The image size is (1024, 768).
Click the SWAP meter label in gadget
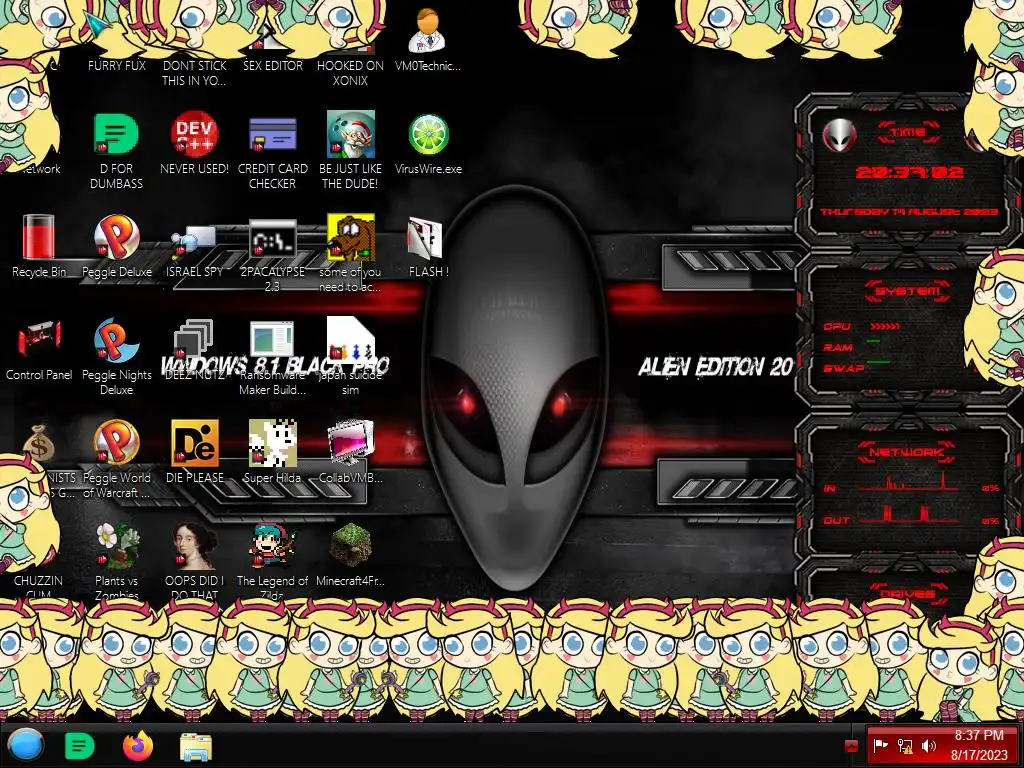coord(844,368)
